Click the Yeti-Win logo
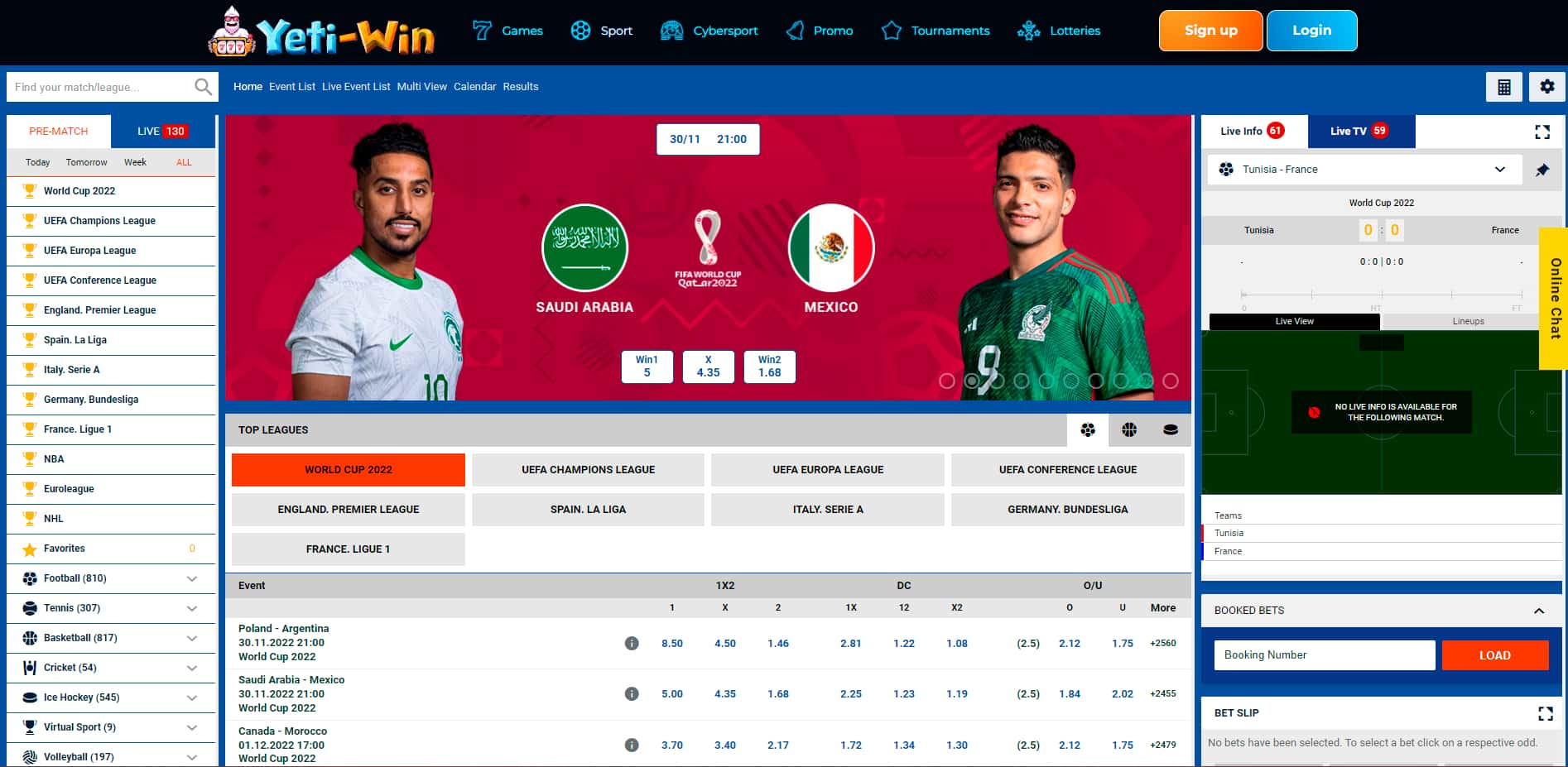This screenshot has width=1568, height=767. pyautogui.click(x=321, y=31)
